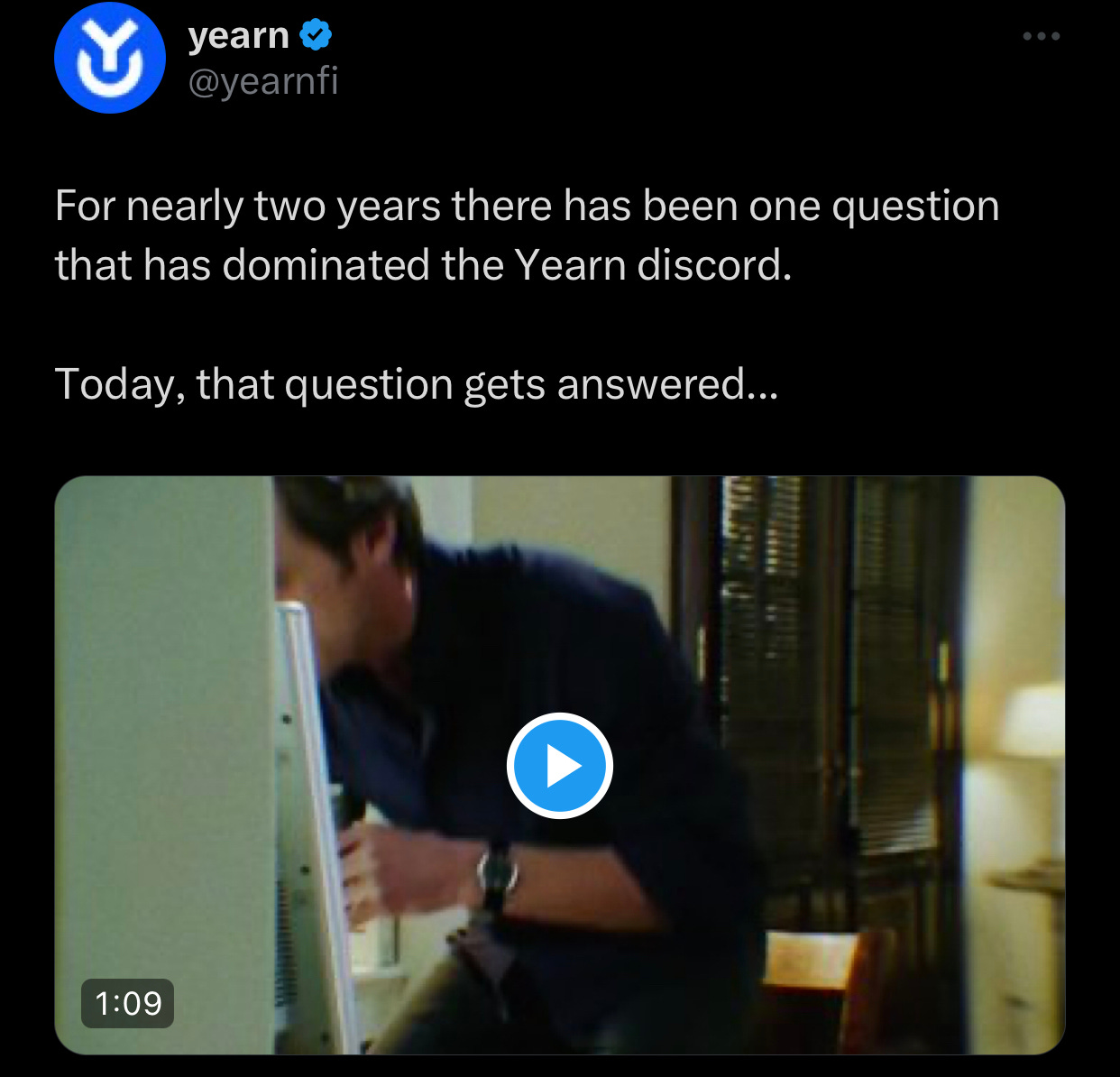Click the 1:09 video duration badge
Screen dimensions: 1120x1077
coord(128,1003)
